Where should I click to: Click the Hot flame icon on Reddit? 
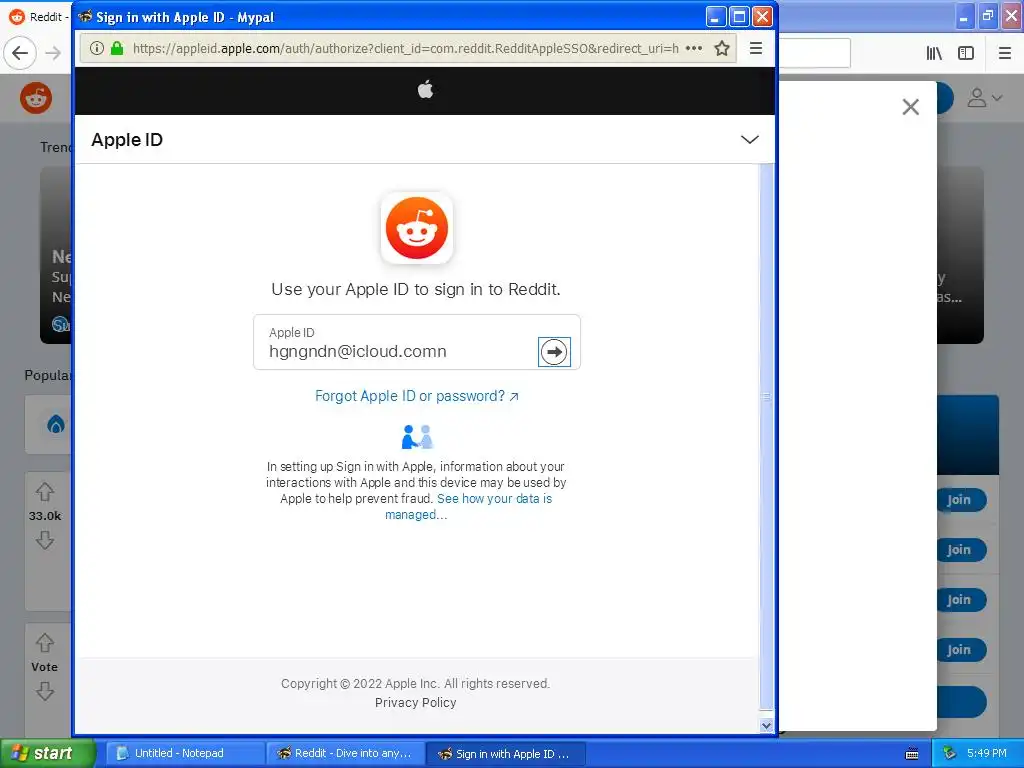coord(56,424)
